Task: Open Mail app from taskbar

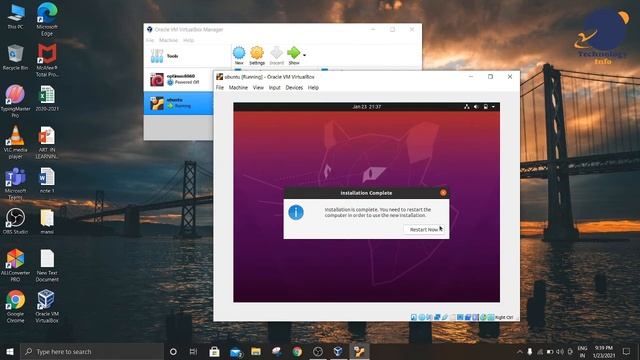Action: click(236, 351)
